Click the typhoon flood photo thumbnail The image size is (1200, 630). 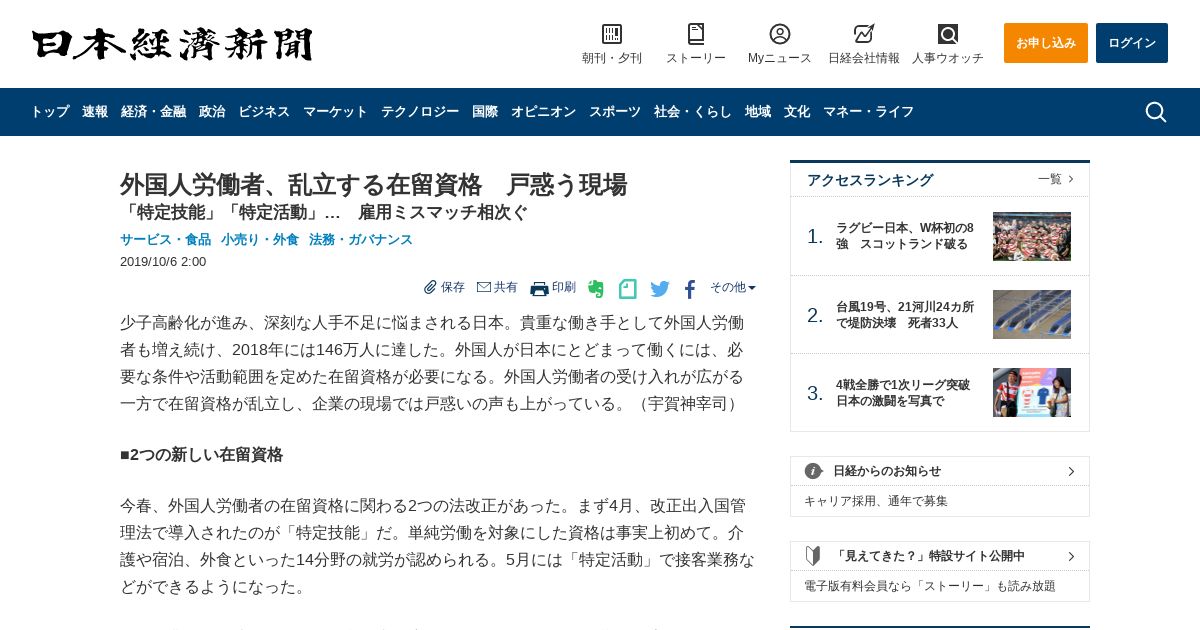point(1032,315)
